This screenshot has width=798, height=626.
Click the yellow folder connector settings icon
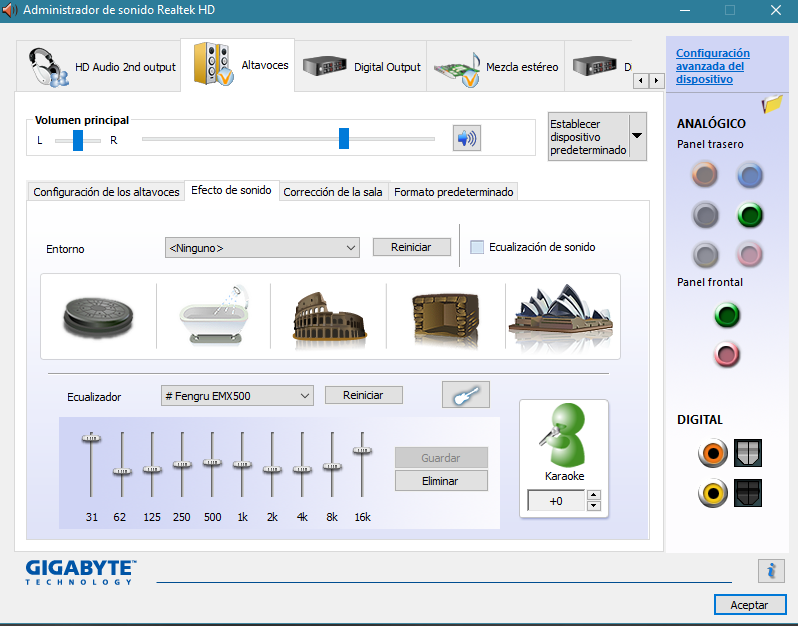(x=772, y=103)
